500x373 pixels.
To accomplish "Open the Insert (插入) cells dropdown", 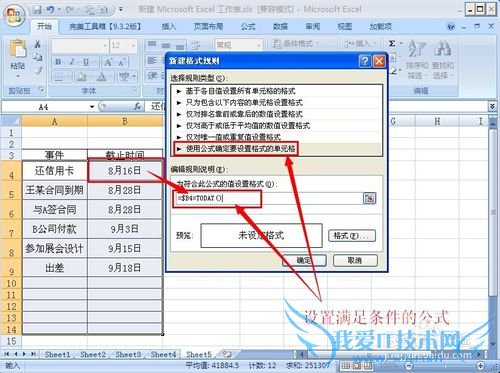I will point(360,43).
